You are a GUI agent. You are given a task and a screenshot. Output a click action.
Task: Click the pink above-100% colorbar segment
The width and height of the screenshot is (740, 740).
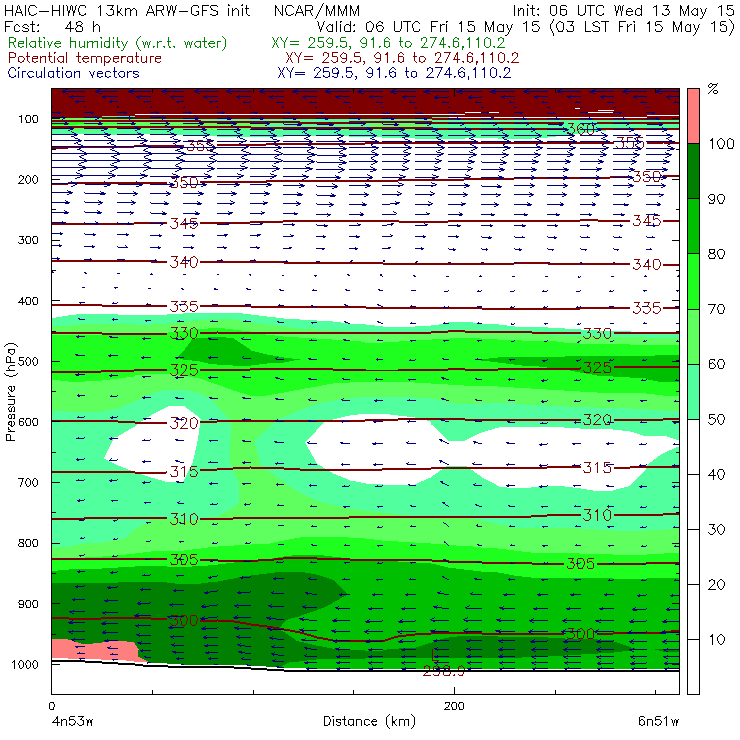(693, 116)
